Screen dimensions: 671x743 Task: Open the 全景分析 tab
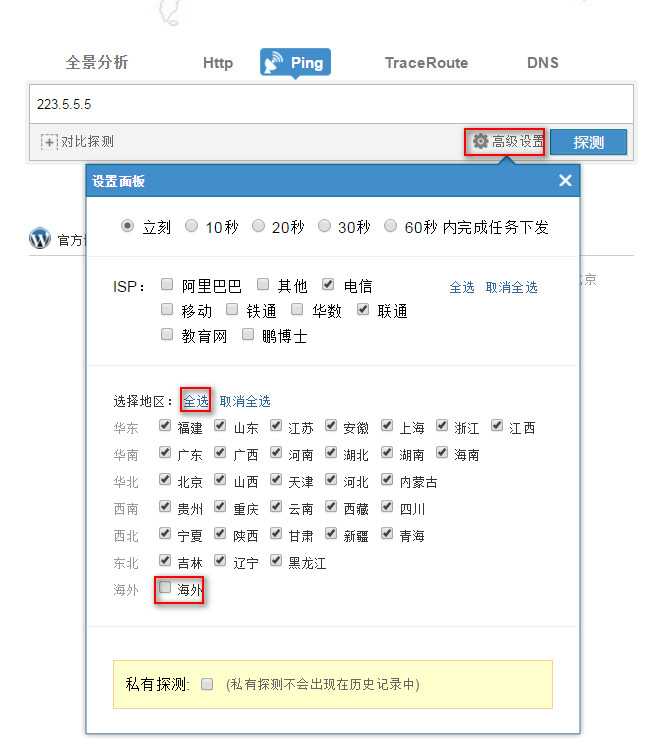point(97,63)
